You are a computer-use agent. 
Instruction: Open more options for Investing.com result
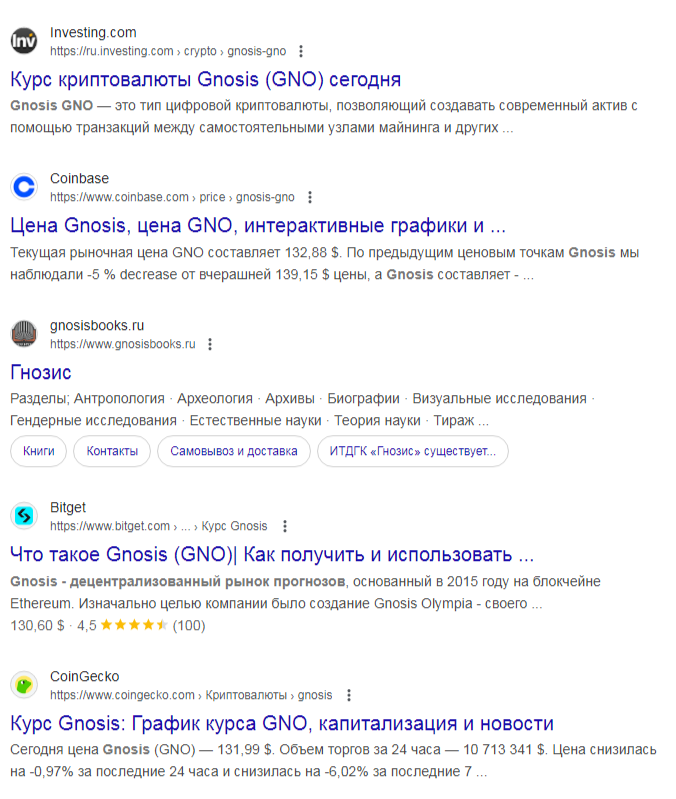tap(301, 51)
